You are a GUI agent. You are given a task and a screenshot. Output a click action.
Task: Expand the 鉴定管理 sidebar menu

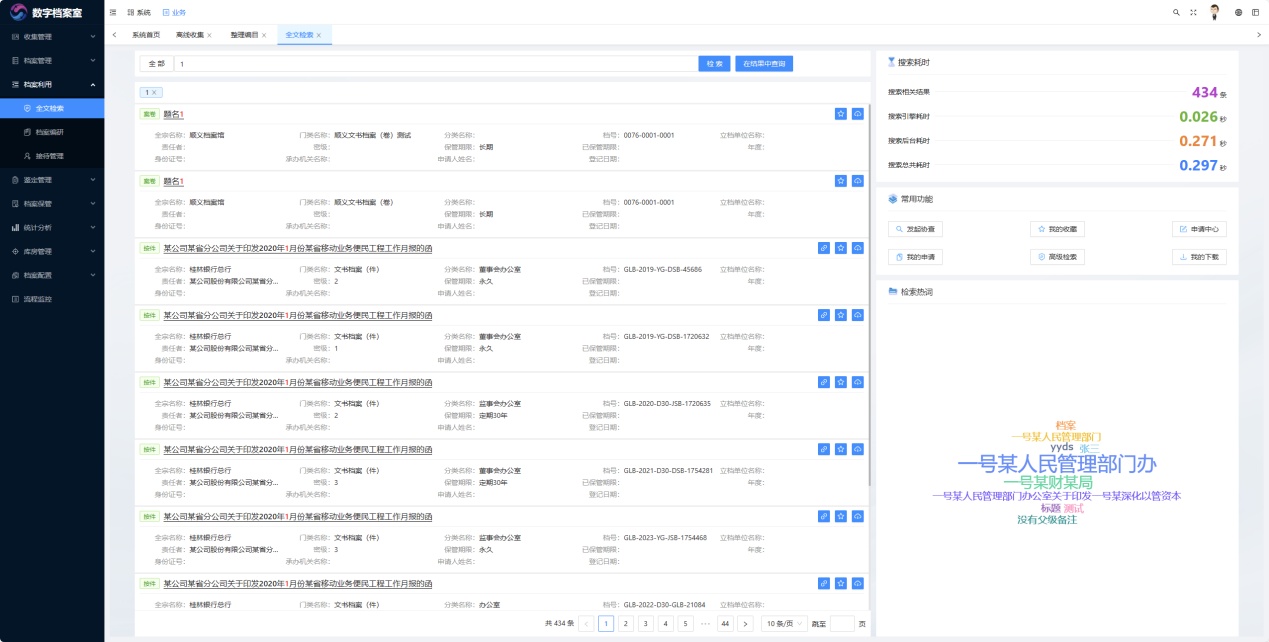[x=52, y=180]
